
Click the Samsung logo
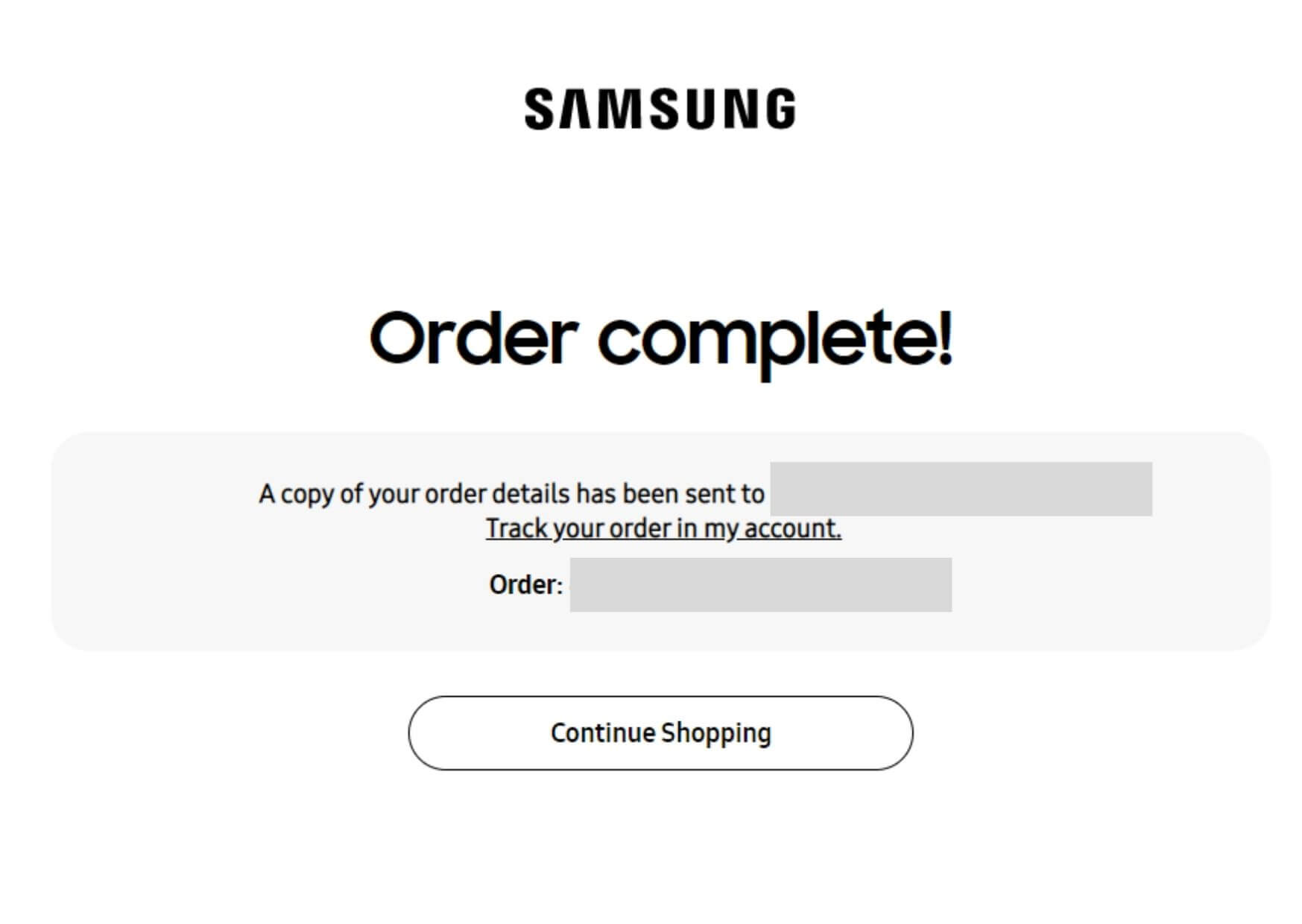click(x=660, y=109)
